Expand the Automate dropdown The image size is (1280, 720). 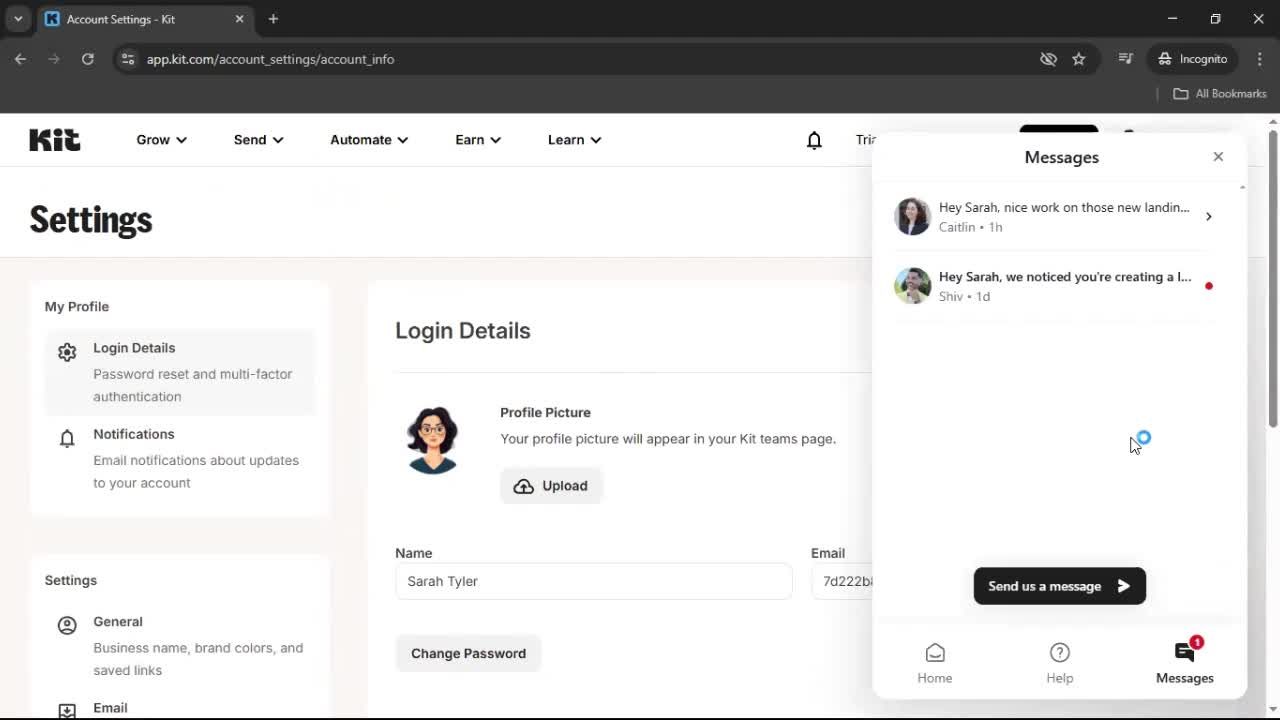point(368,140)
